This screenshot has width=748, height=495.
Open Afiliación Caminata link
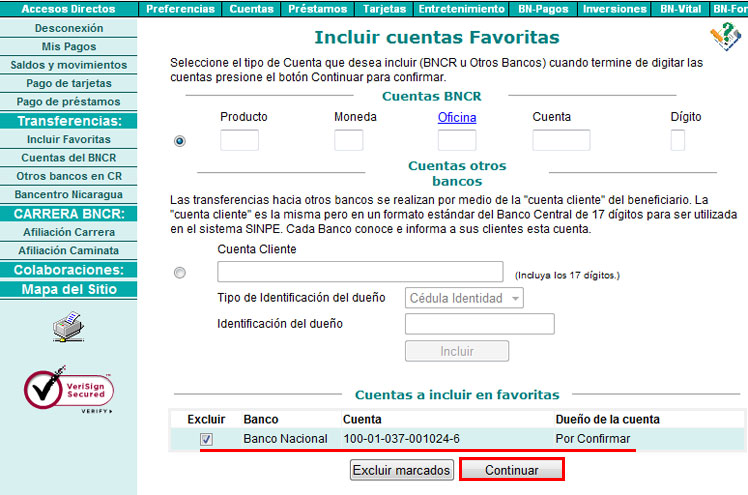pos(69,250)
